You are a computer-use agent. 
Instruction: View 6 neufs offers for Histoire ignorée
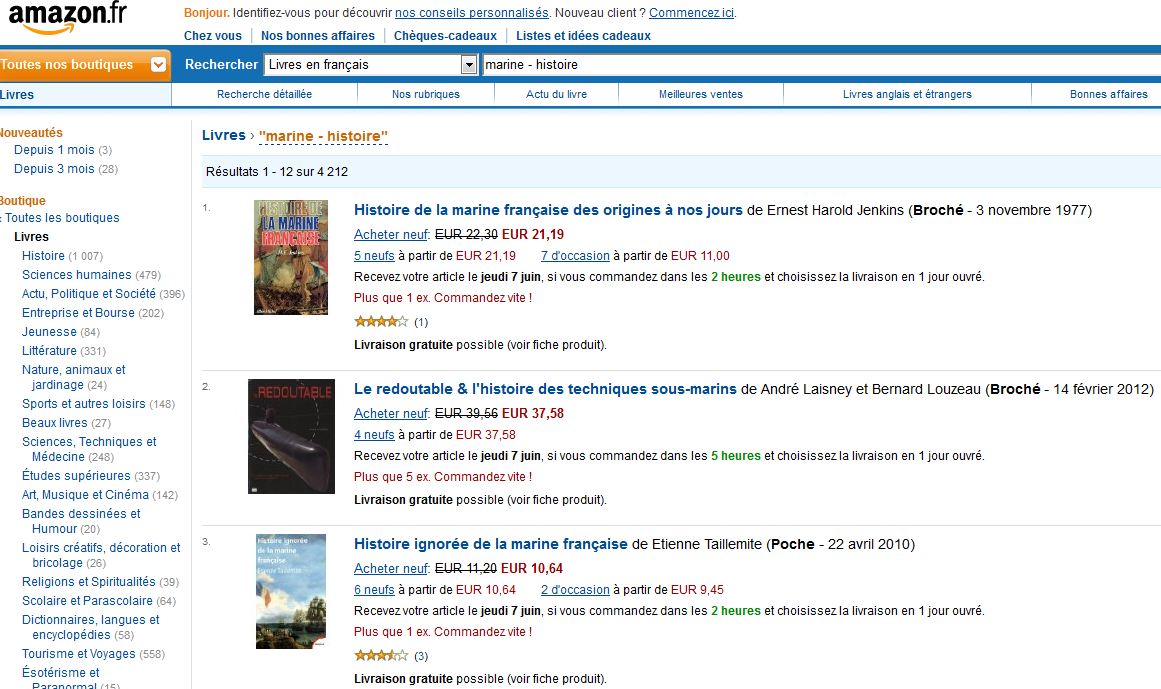pos(374,590)
